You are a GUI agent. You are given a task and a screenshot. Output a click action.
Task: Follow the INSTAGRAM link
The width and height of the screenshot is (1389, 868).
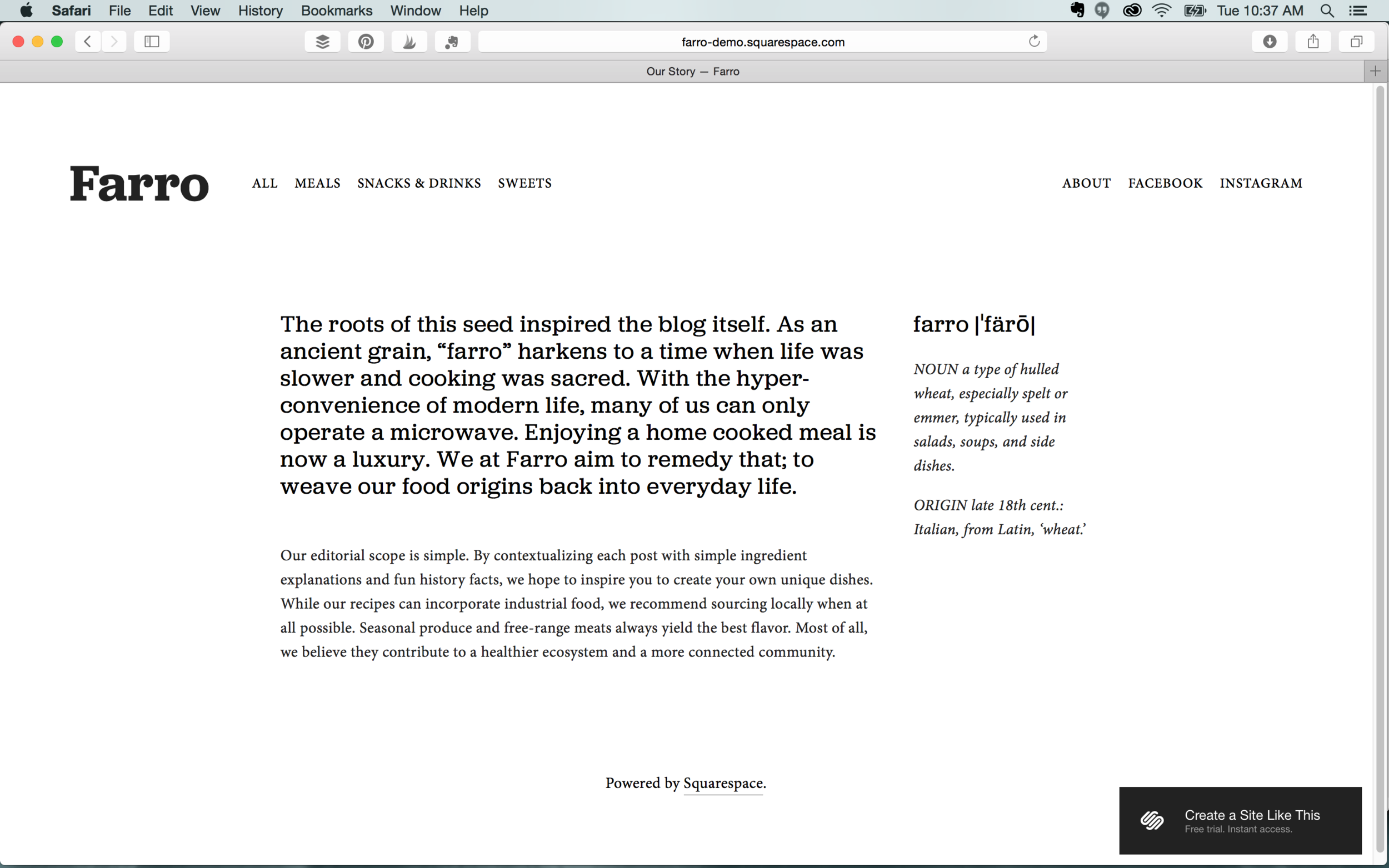coord(1261,183)
